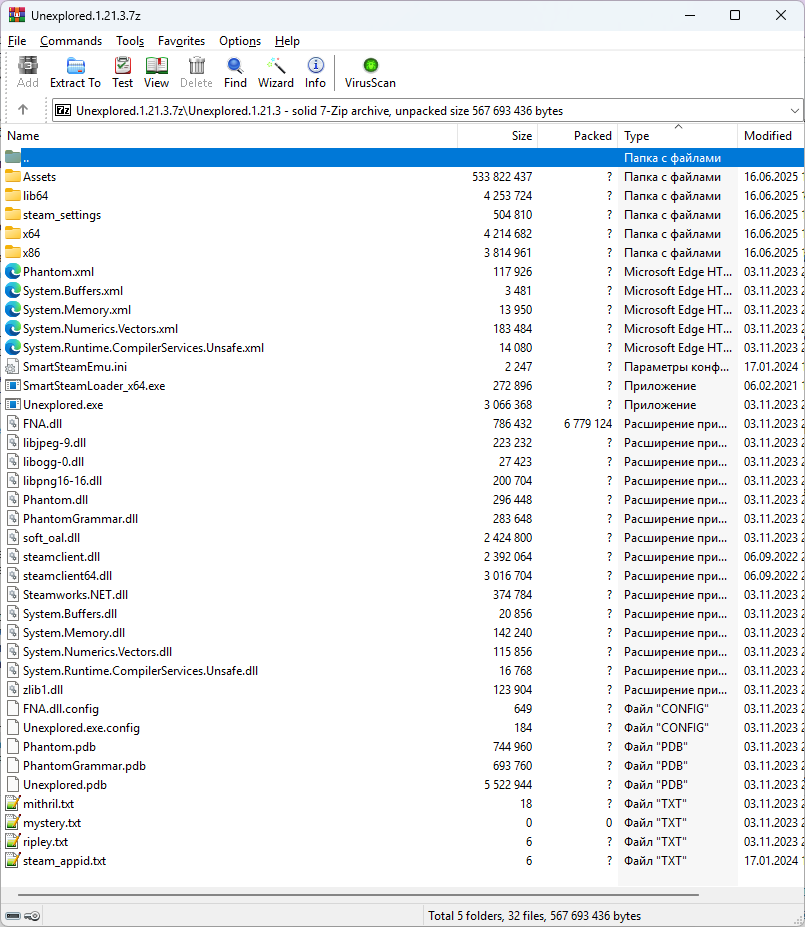The height and width of the screenshot is (927, 805).
Task: Select libjpeg-9.dll file
Action: [x=54, y=442]
